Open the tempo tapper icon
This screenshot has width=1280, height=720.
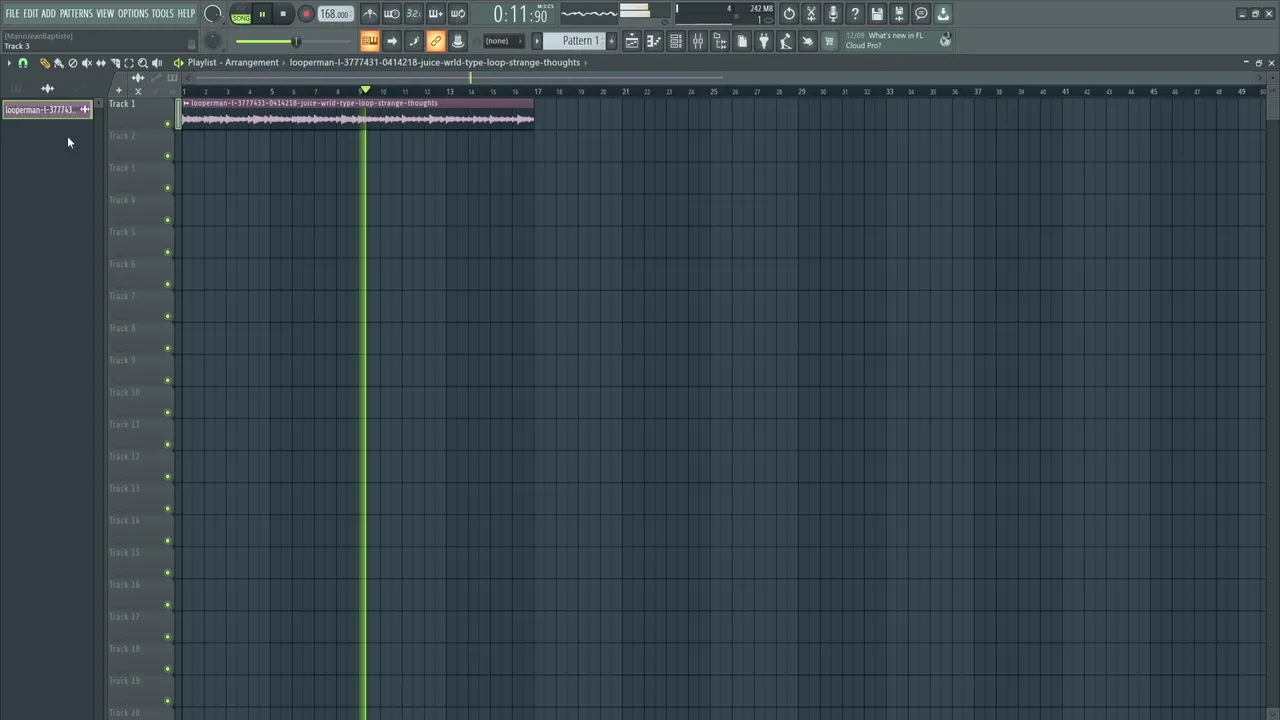click(x=786, y=41)
